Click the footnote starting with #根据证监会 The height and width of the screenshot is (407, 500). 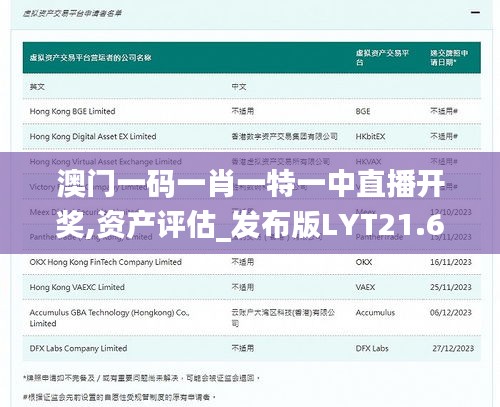pyautogui.click(x=119, y=397)
